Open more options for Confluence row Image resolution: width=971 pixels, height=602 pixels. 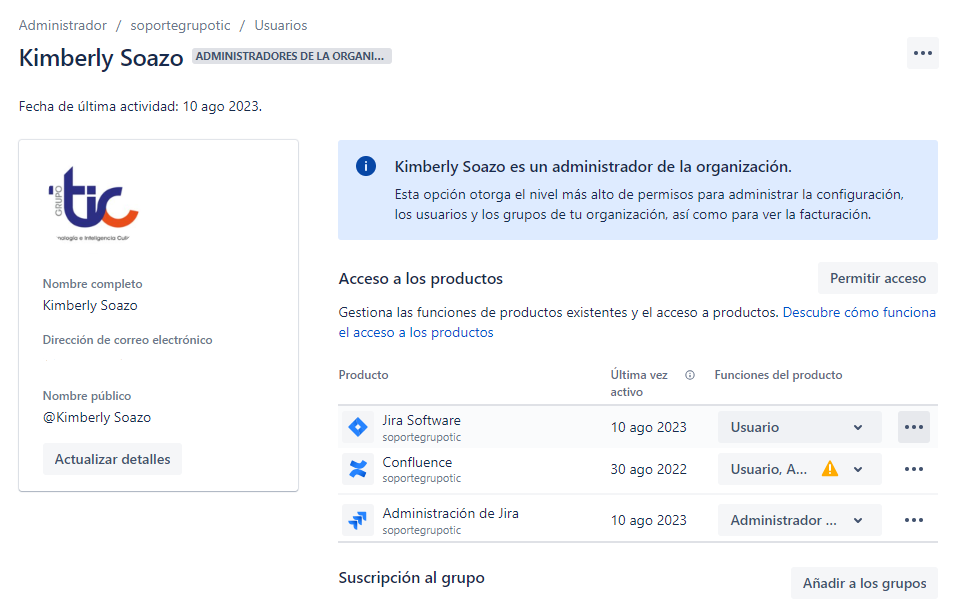pyautogui.click(x=913, y=469)
